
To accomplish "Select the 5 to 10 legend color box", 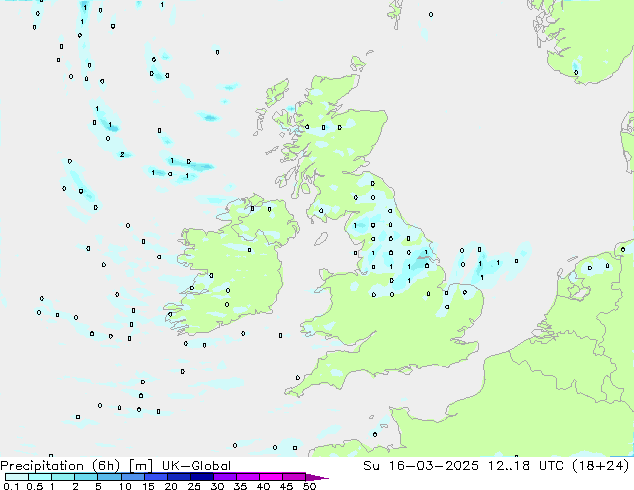I will pyautogui.click(x=109, y=477).
